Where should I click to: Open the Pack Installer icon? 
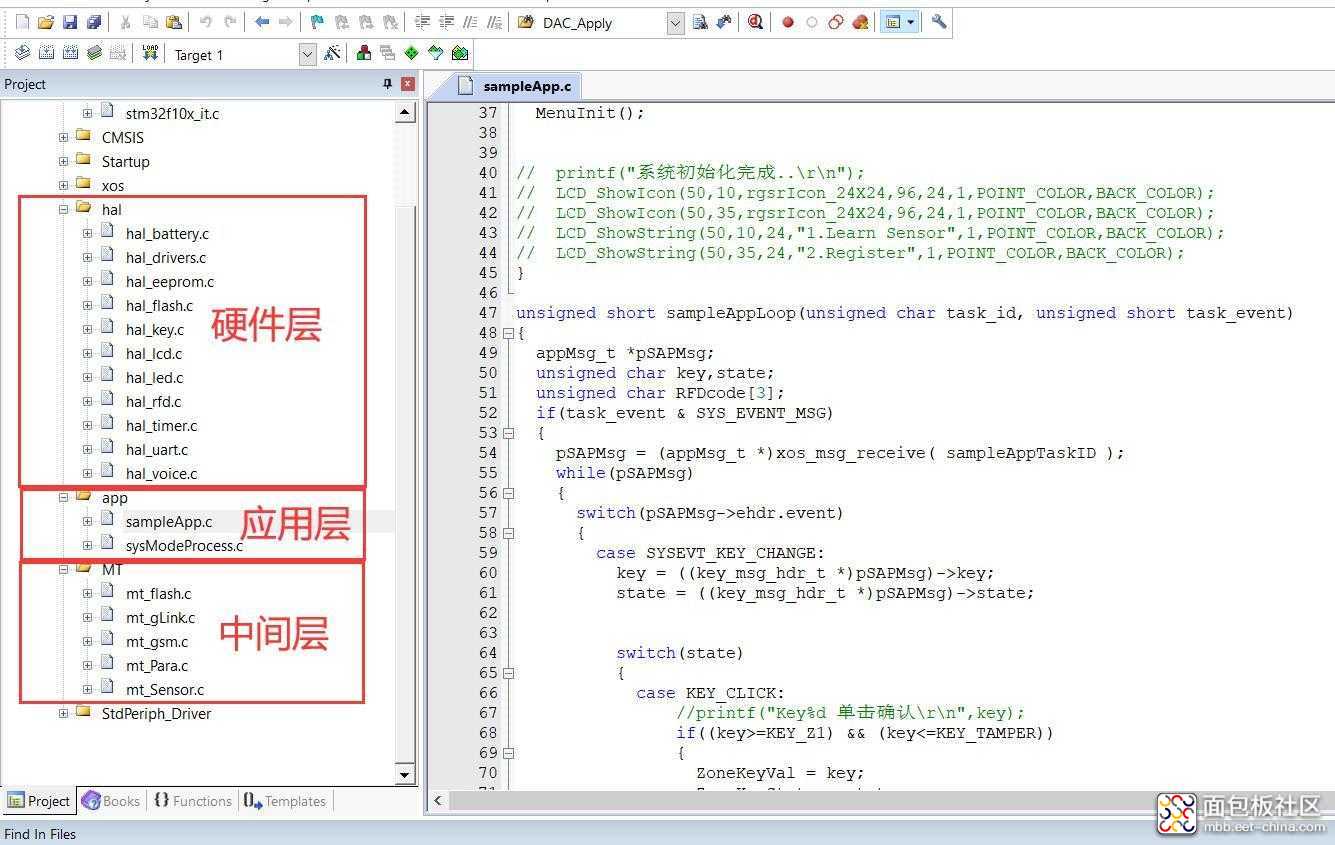click(x=460, y=53)
